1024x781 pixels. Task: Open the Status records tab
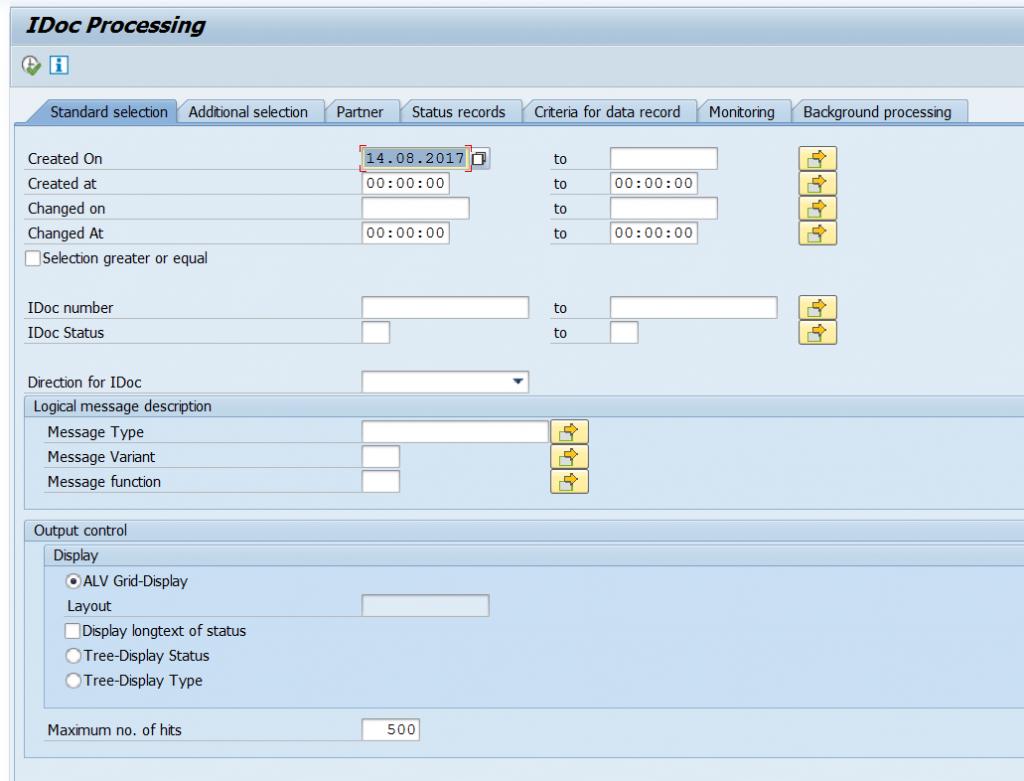(x=459, y=112)
